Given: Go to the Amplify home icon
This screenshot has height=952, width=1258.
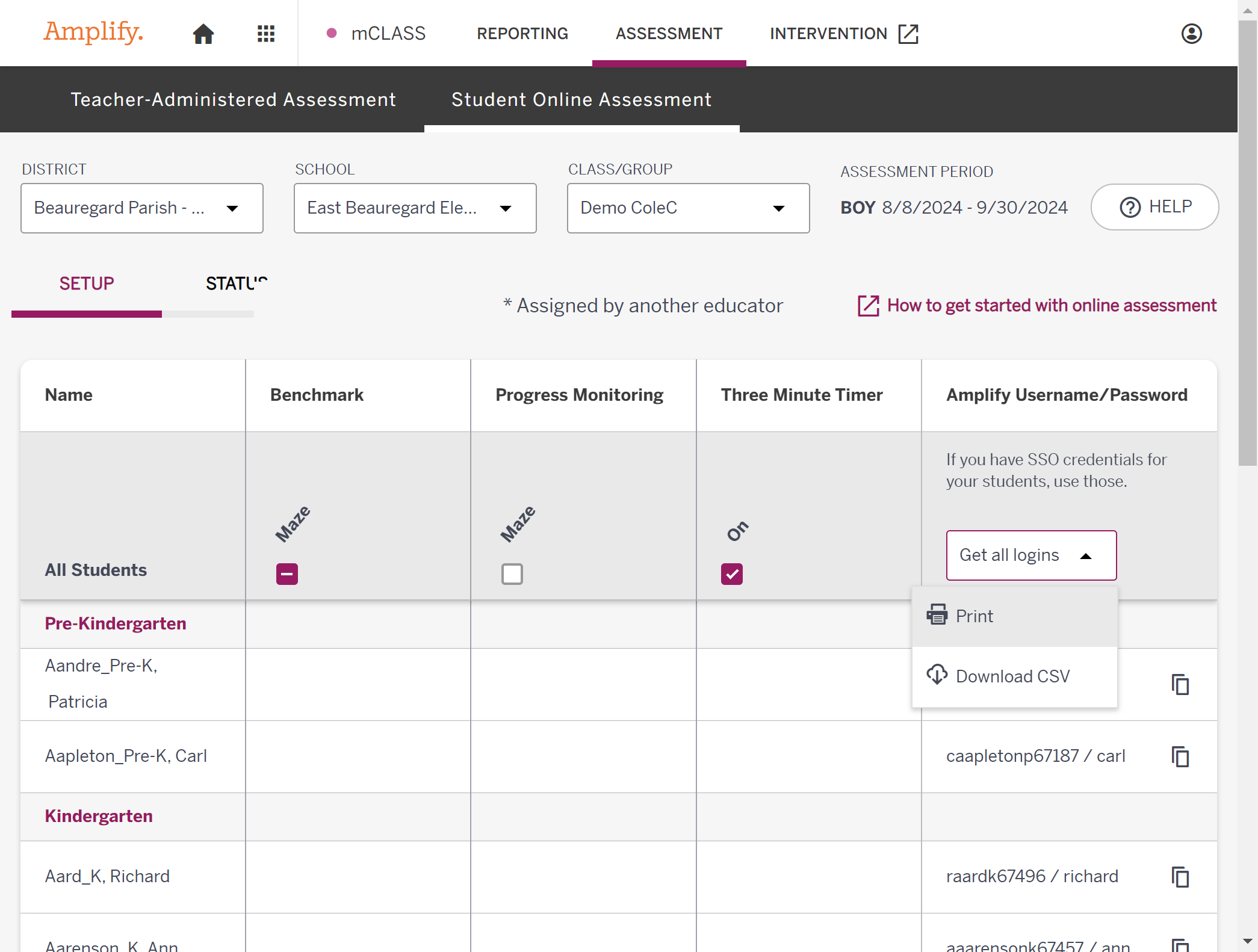Looking at the screenshot, I should (203, 34).
